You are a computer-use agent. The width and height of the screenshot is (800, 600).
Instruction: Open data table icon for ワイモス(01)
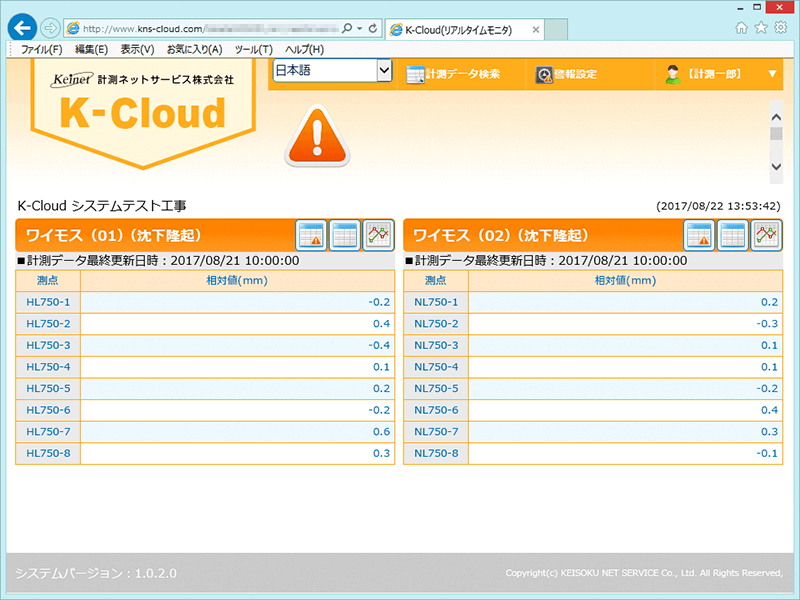click(345, 235)
